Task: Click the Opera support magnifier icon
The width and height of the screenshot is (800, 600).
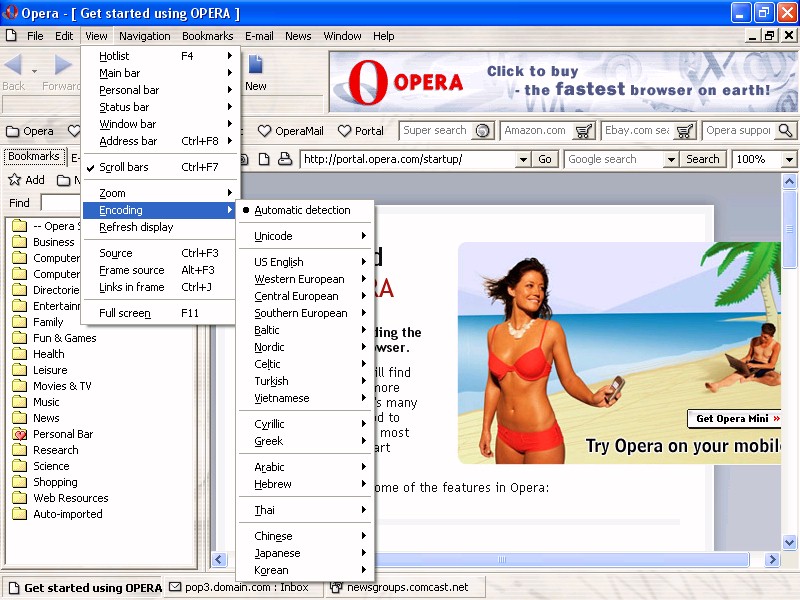Action: pyautogui.click(x=785, y=131)
